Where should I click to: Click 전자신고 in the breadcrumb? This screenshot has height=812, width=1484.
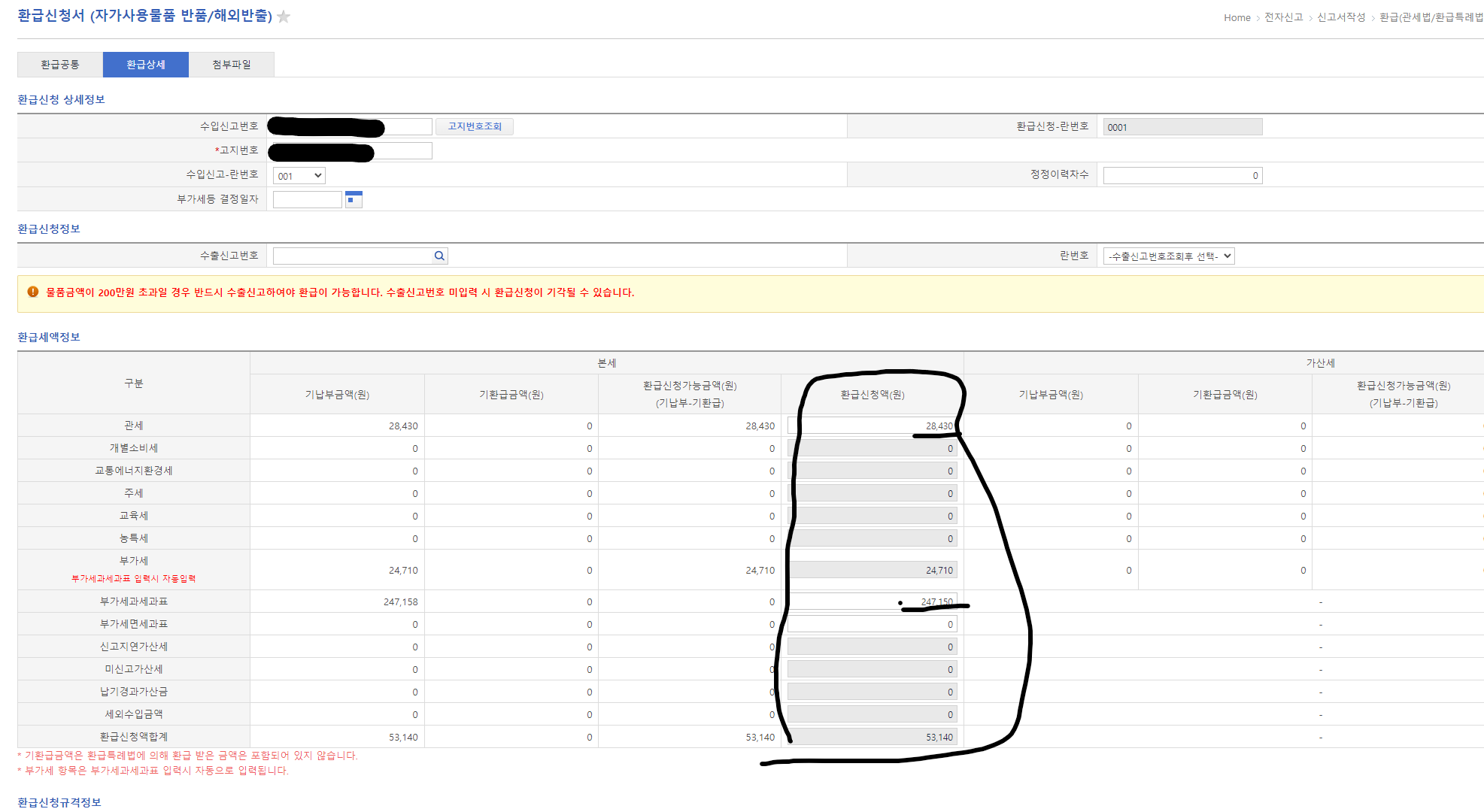[1283, 17]
